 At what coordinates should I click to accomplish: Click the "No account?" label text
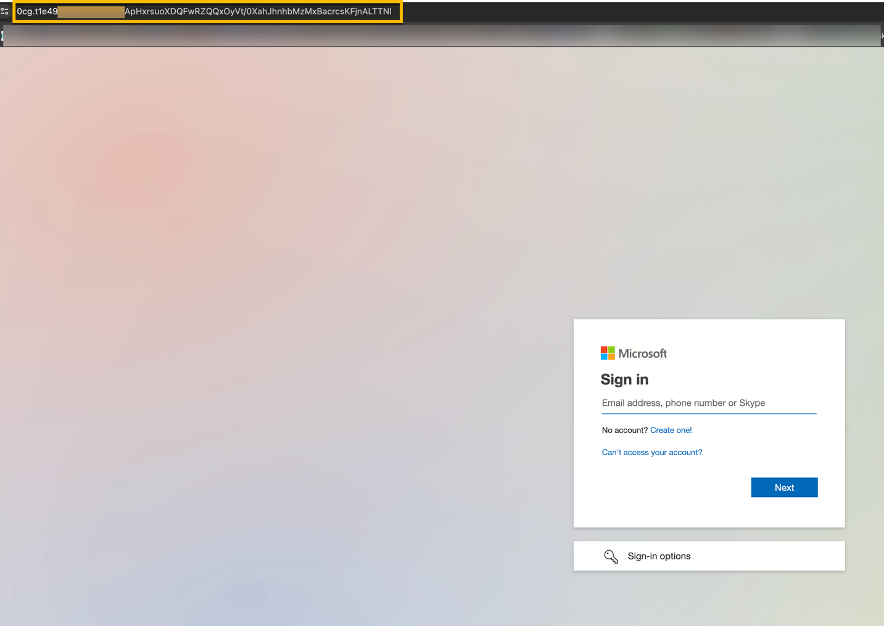624,430
